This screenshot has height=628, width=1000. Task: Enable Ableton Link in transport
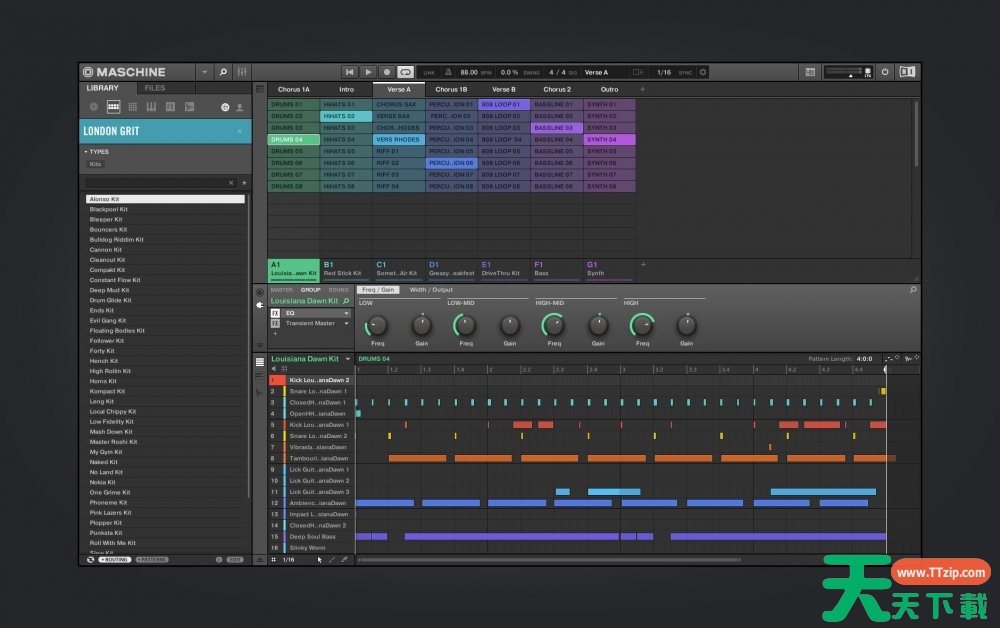click(x=429, y=73)
